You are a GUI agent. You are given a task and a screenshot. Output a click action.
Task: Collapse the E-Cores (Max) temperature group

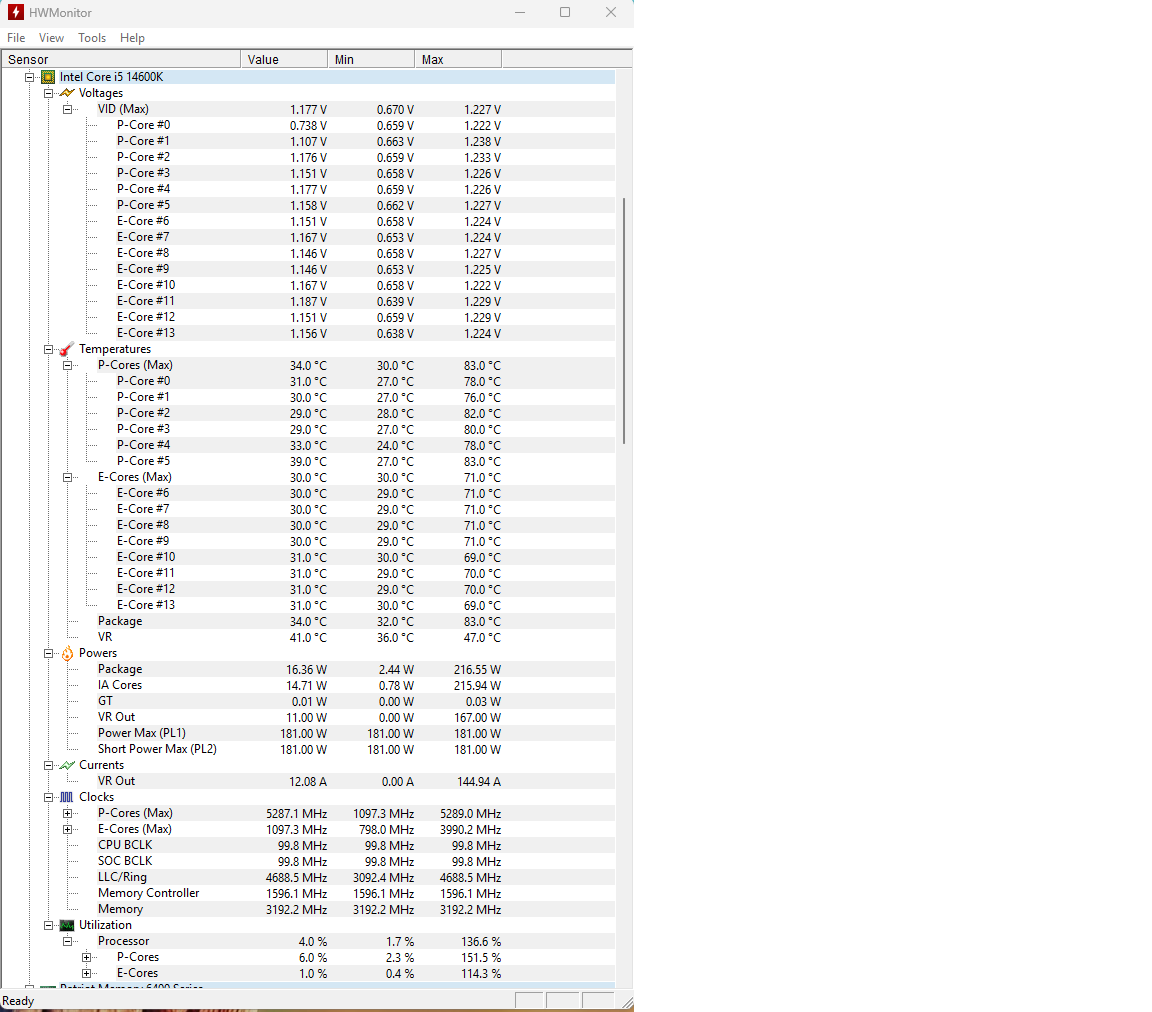pos(68,478)
